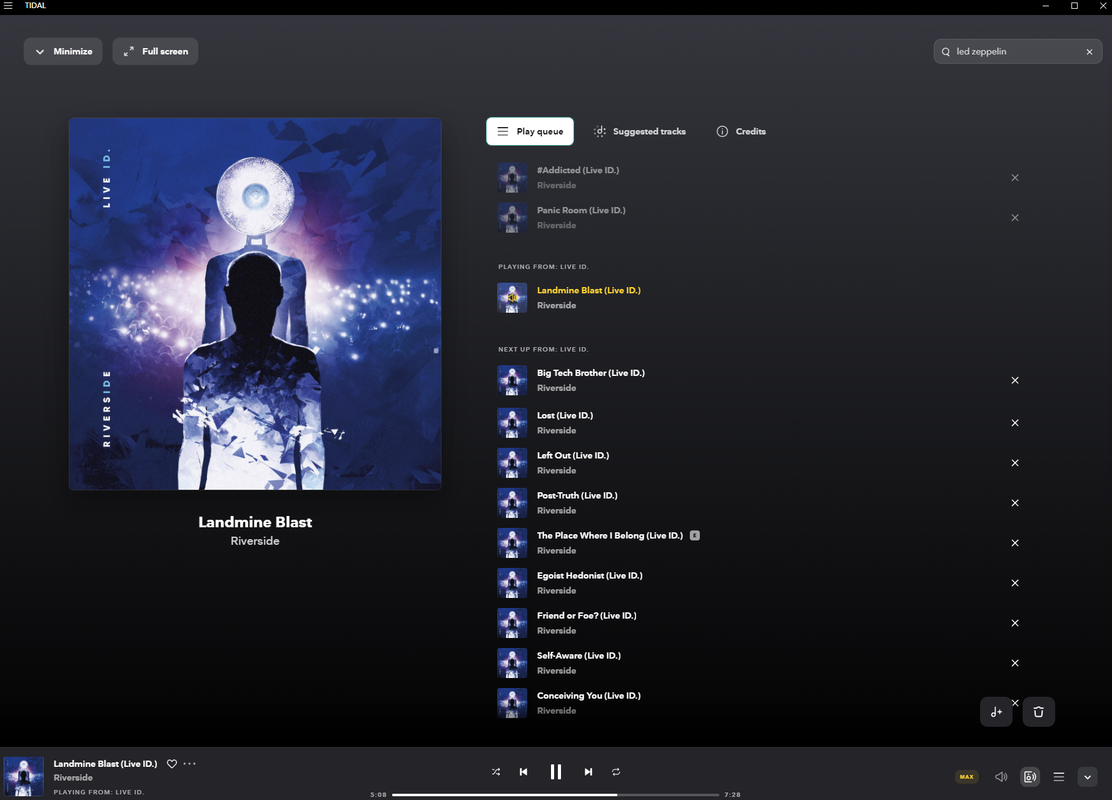
Task: Remove #Addicted (Live ID.) from queue
Action: point(1015,178)
